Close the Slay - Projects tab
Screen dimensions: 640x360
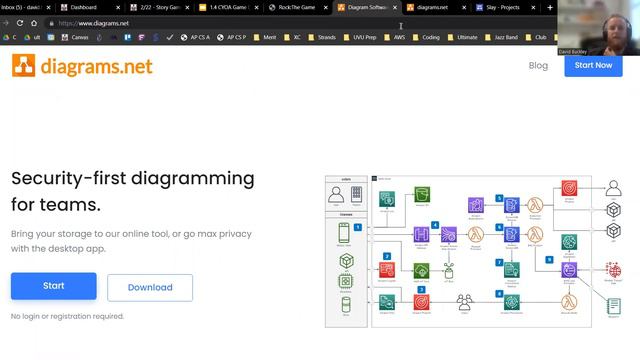533,7
